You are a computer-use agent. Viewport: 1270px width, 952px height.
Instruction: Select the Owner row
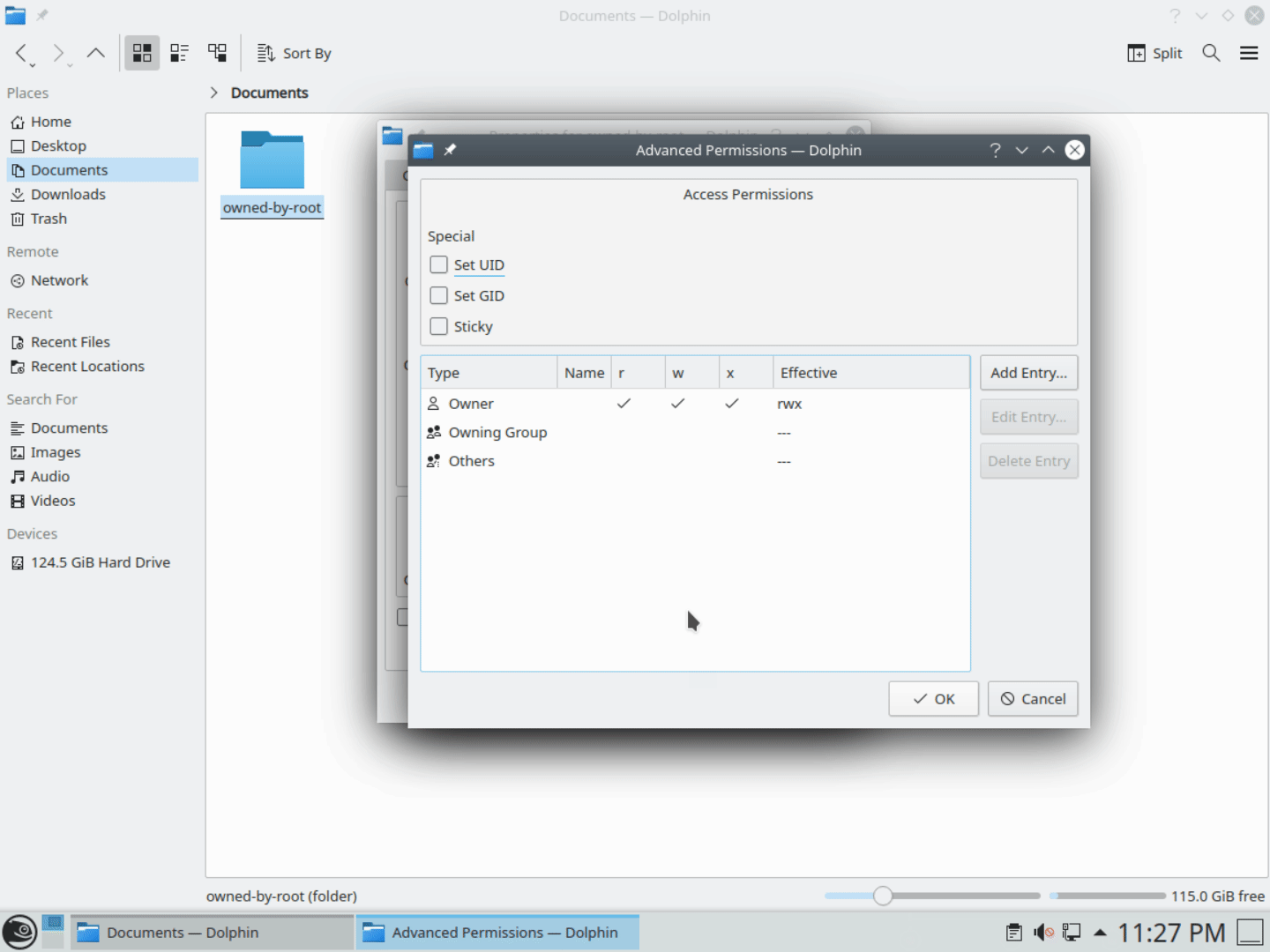pos(695,404)
